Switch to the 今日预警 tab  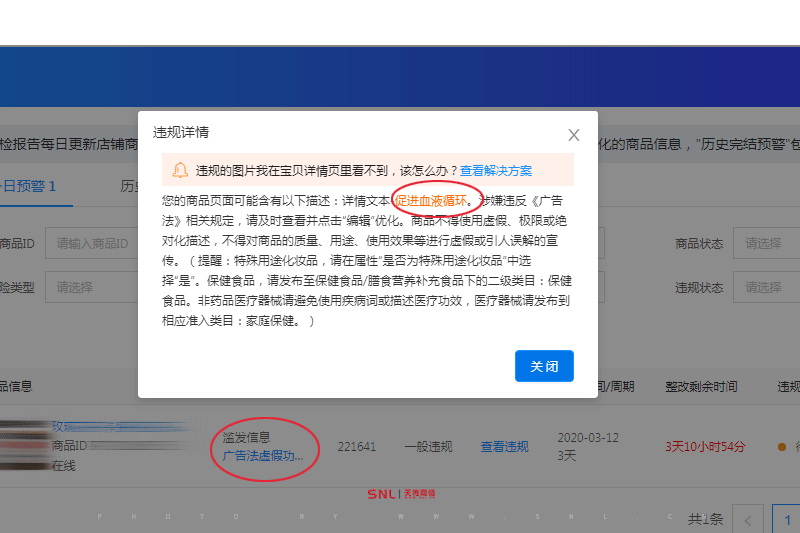30,186
